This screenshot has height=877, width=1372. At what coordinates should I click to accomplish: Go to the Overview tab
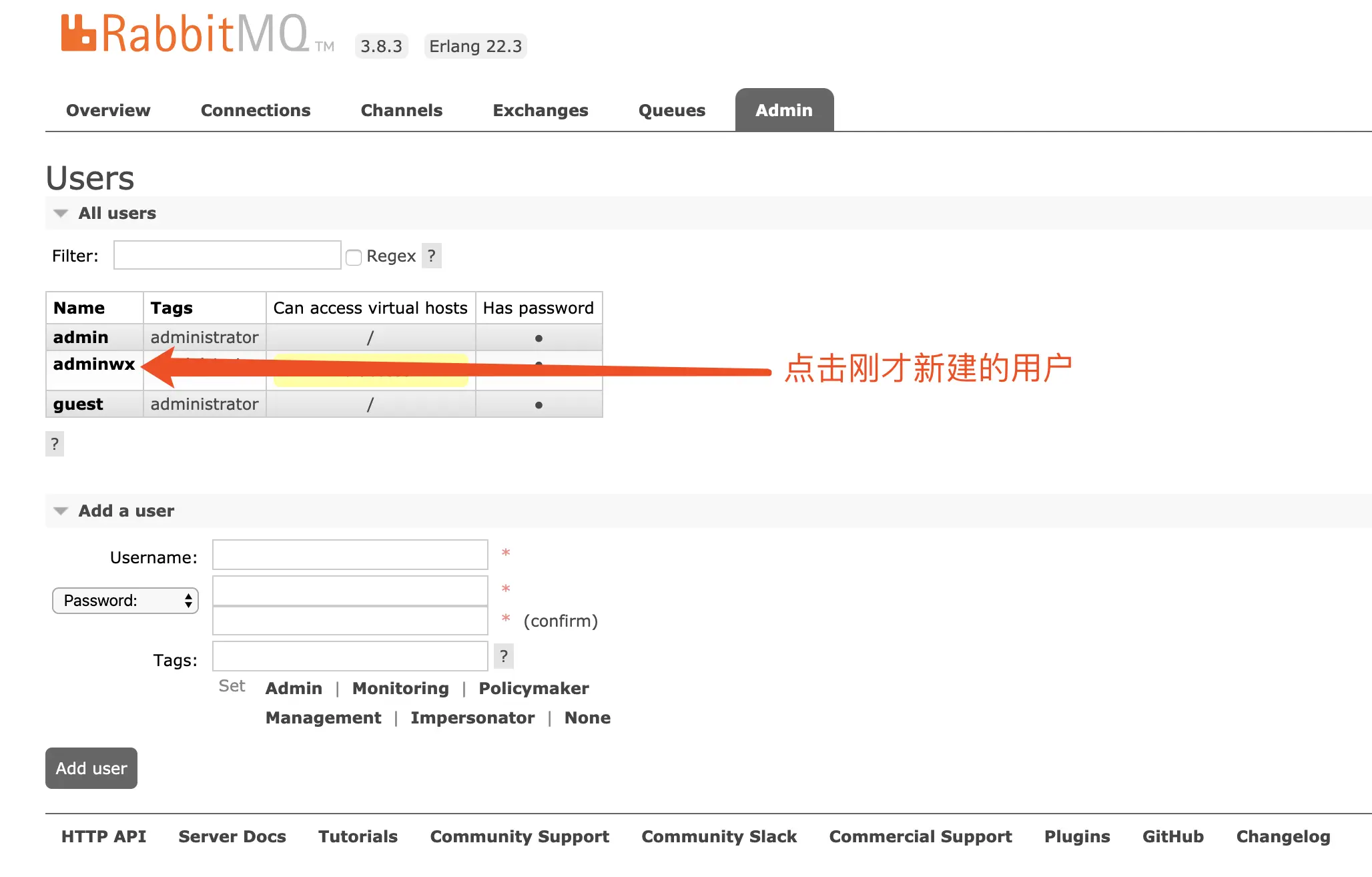[108, 110]
